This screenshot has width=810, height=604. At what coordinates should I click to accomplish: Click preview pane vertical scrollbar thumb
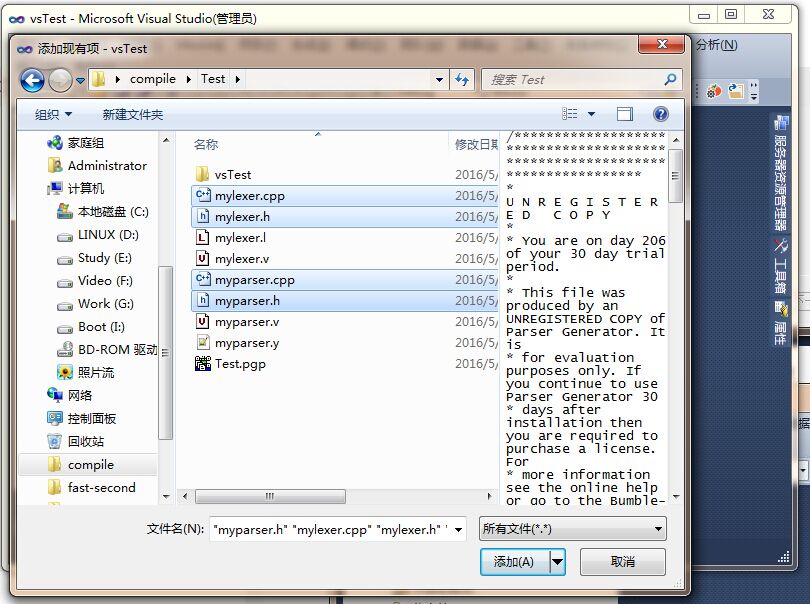(x=675, y=176)
